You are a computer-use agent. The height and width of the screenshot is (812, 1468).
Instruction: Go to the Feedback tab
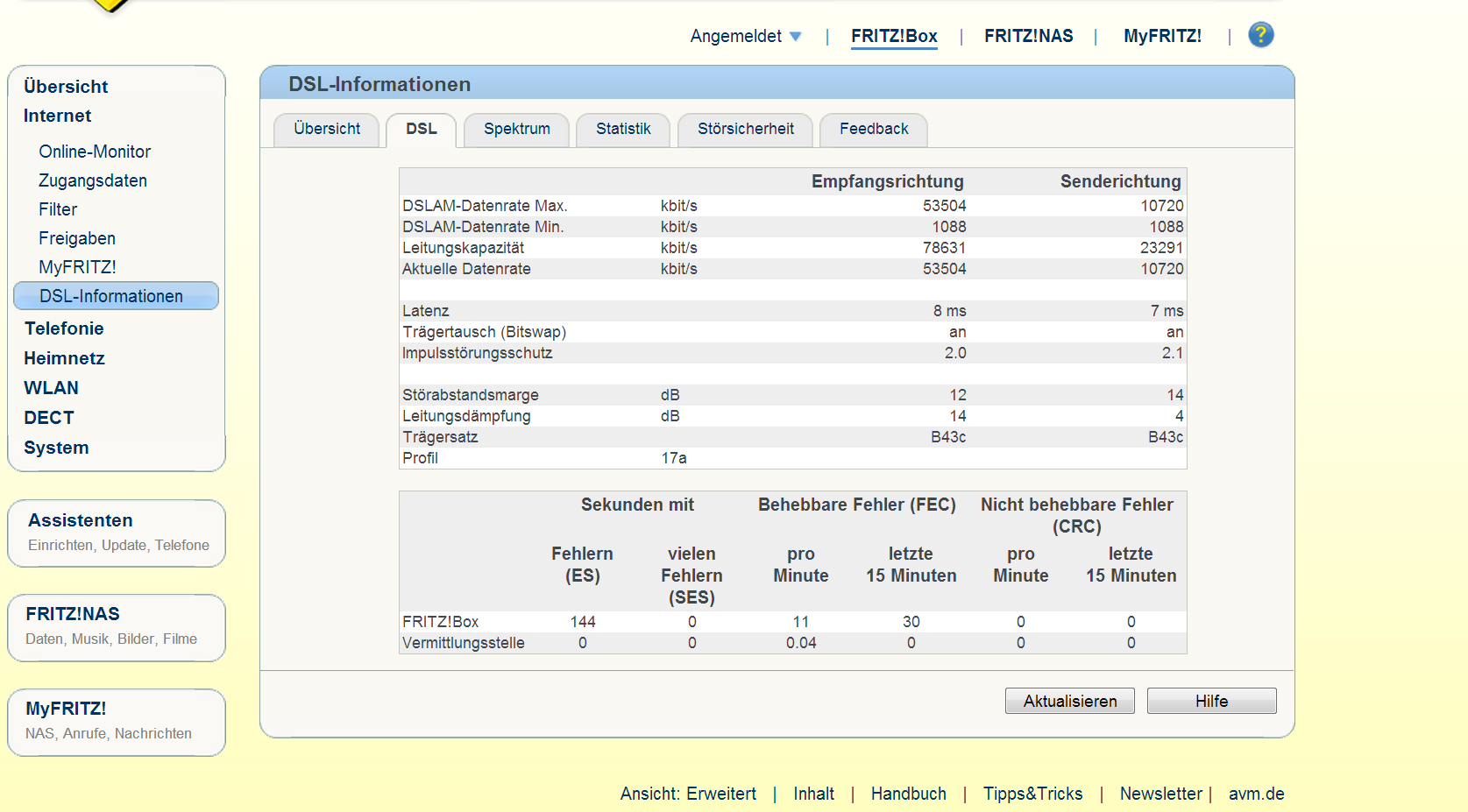pos(874,129)
